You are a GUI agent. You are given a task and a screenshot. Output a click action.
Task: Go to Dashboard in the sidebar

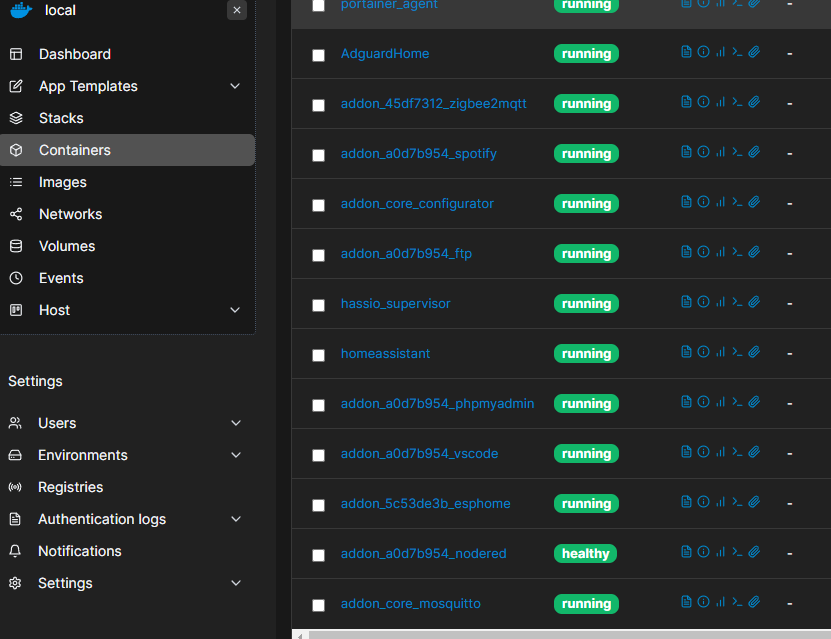coord(75,54)
